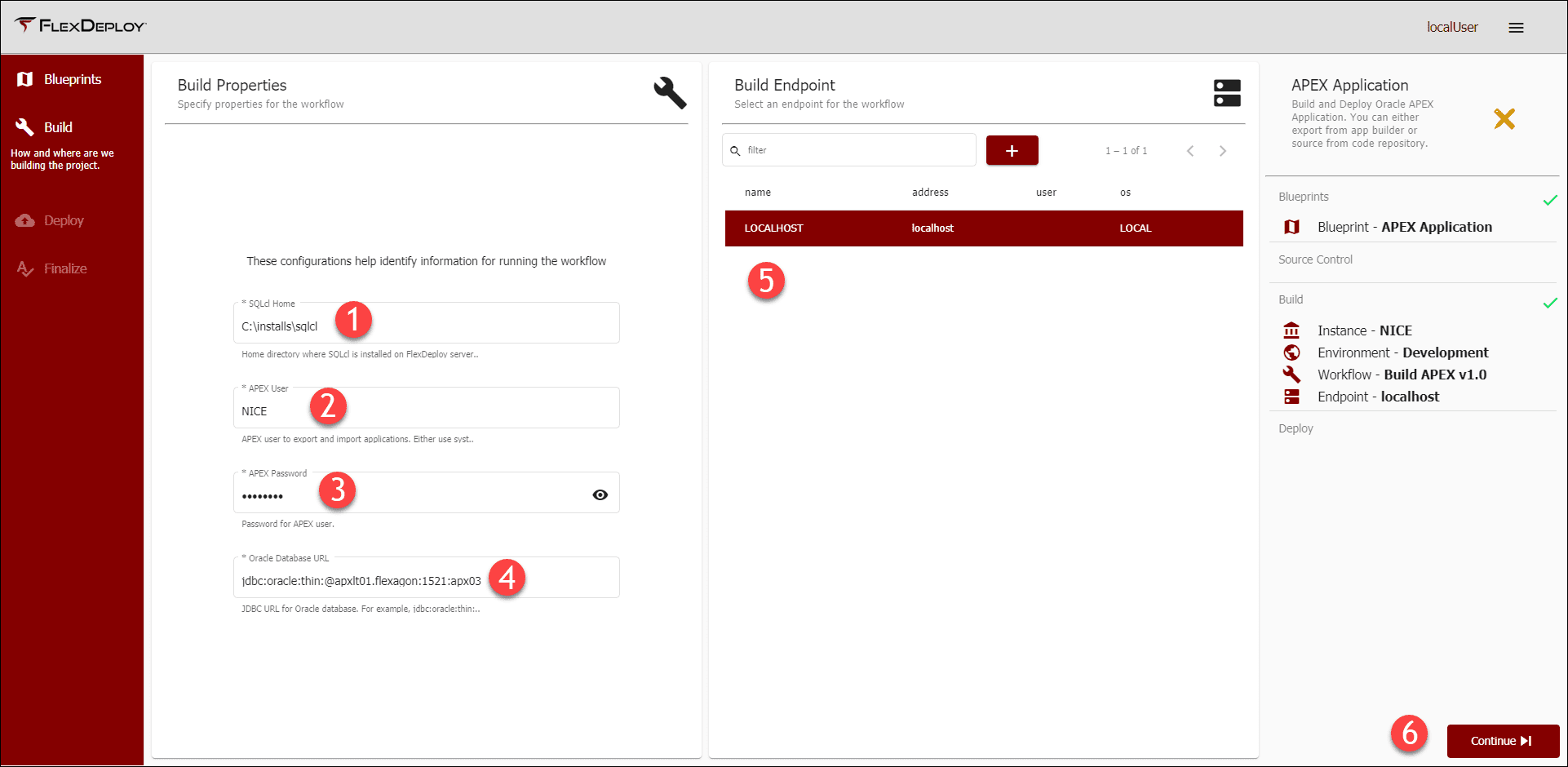Select the LOCALHOST endpoint row
1568x767 pixels.
(x=984, y=228)
